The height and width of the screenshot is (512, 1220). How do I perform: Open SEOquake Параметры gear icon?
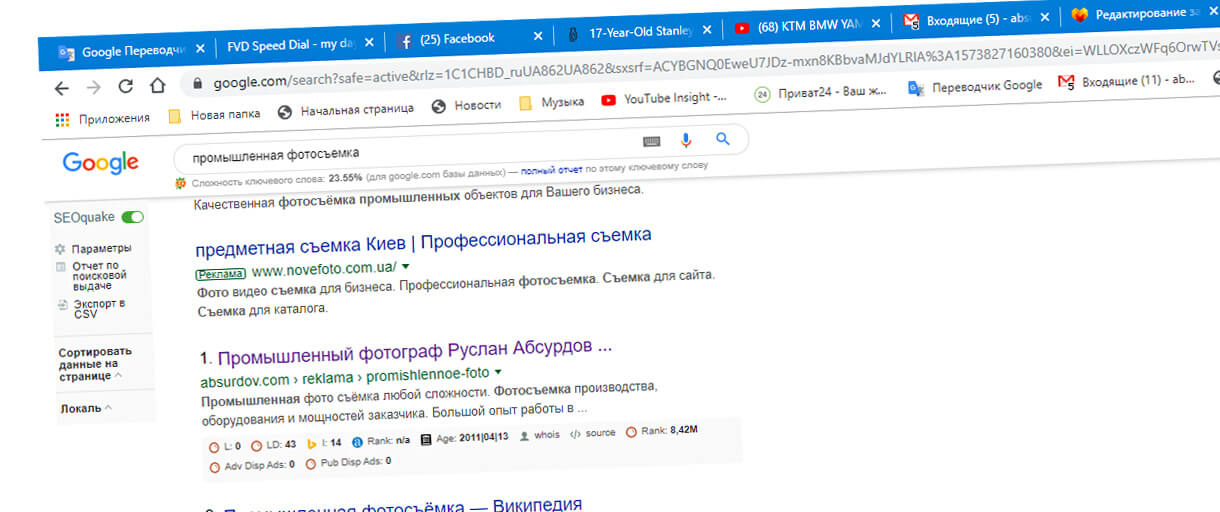click(61, 247)
